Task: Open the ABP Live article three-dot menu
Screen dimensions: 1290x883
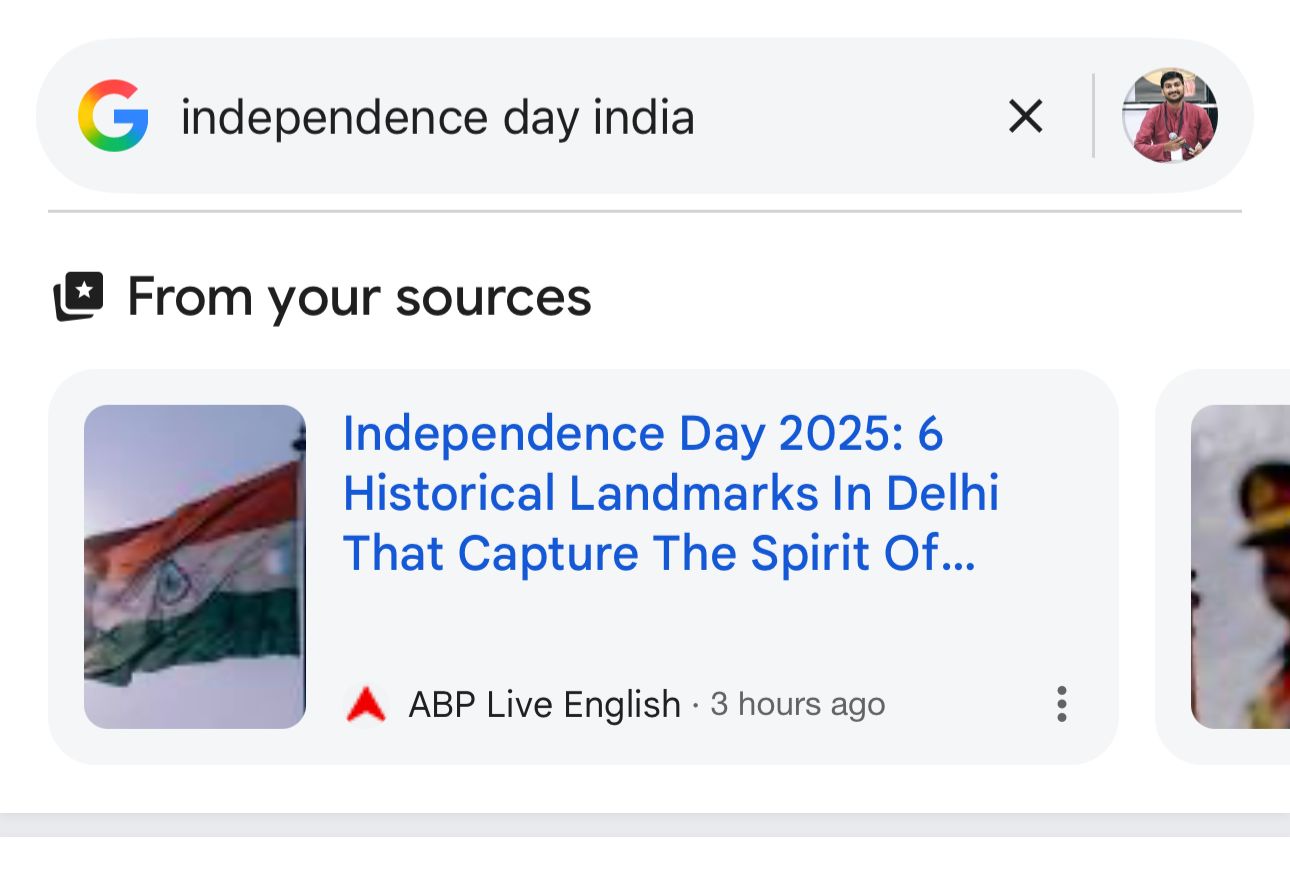Action: (1061, 704)
